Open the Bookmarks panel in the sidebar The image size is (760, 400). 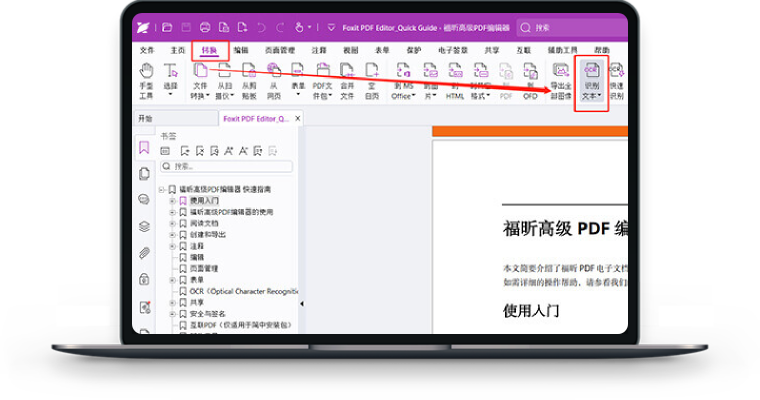pyautogui.click(x=144, y=147)
